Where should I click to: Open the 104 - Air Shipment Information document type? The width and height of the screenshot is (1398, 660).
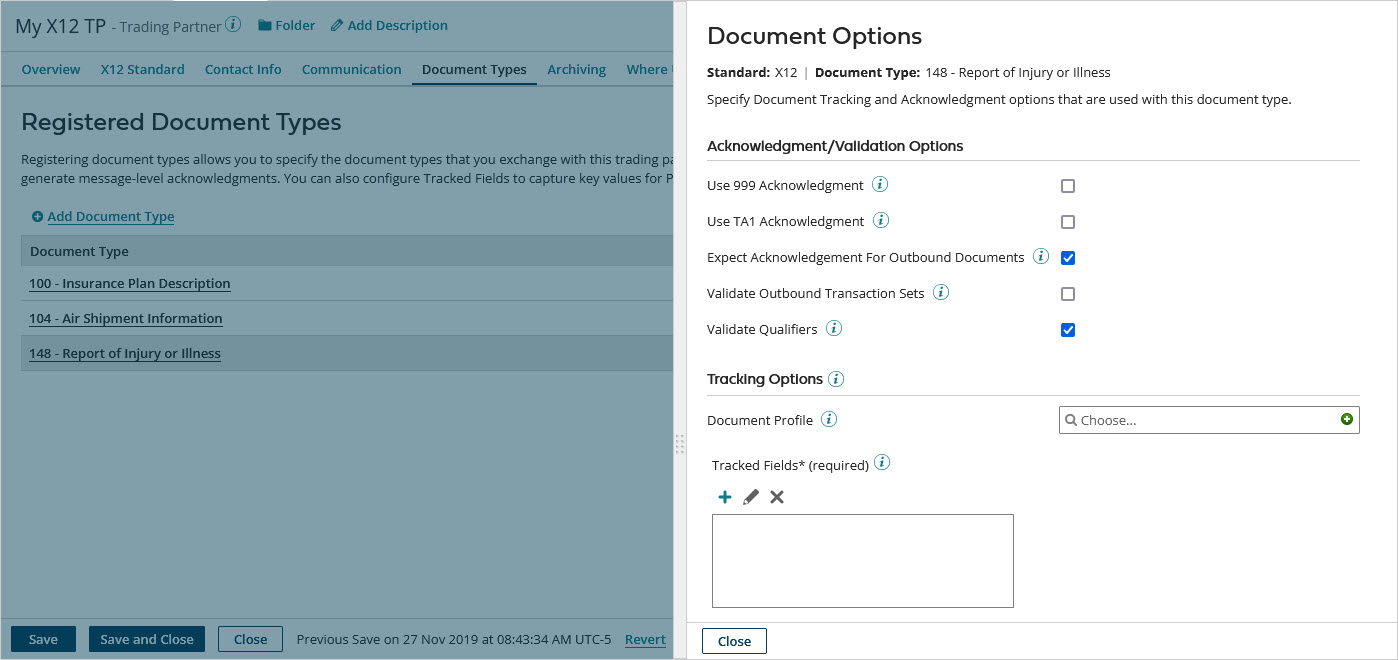point(125,318)
